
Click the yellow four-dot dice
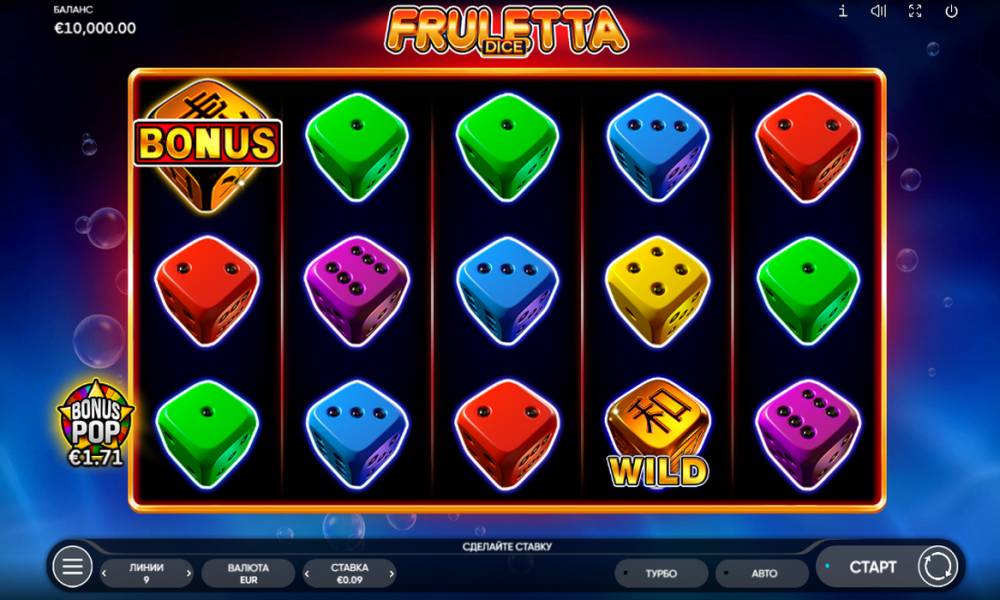point(658,291)
